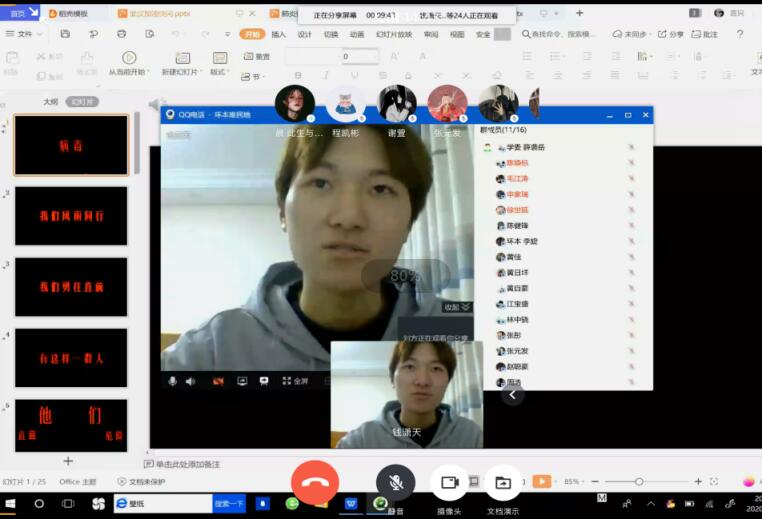The image size is (762, 519).
Task: Select the 设计 ribbon tab
Action: click(305, 34)
